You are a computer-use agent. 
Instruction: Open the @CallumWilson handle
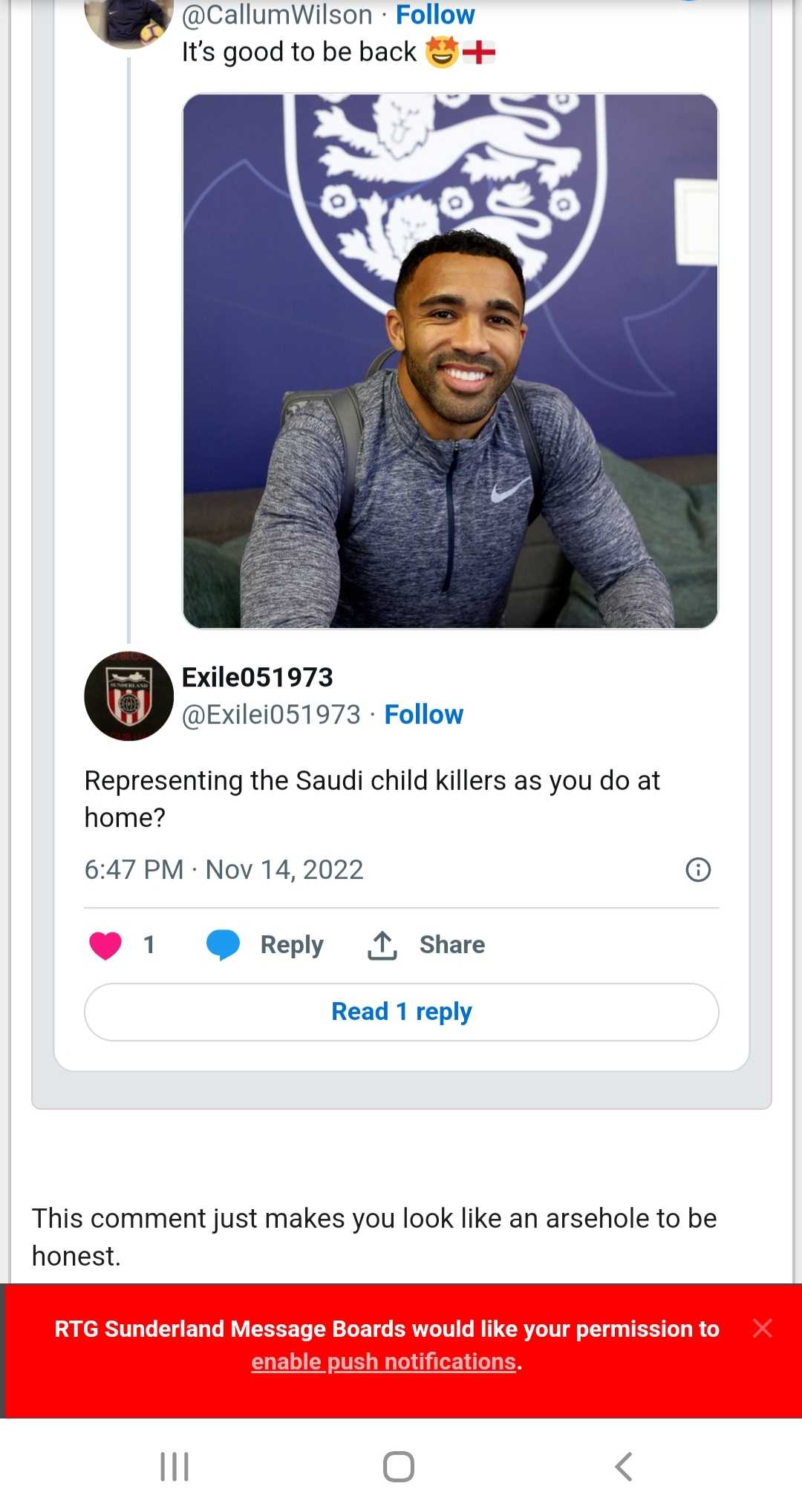(277, 15)
